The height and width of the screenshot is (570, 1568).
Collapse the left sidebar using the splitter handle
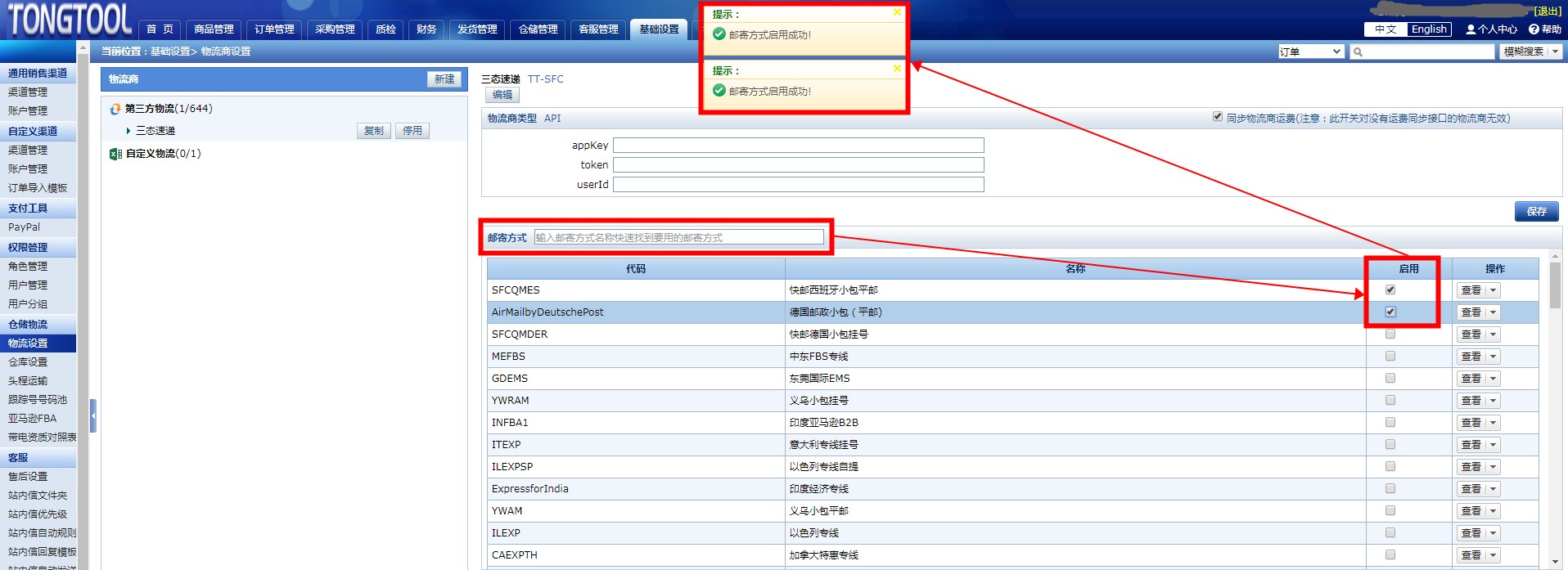pyautogui.click(x=93, y=415)
